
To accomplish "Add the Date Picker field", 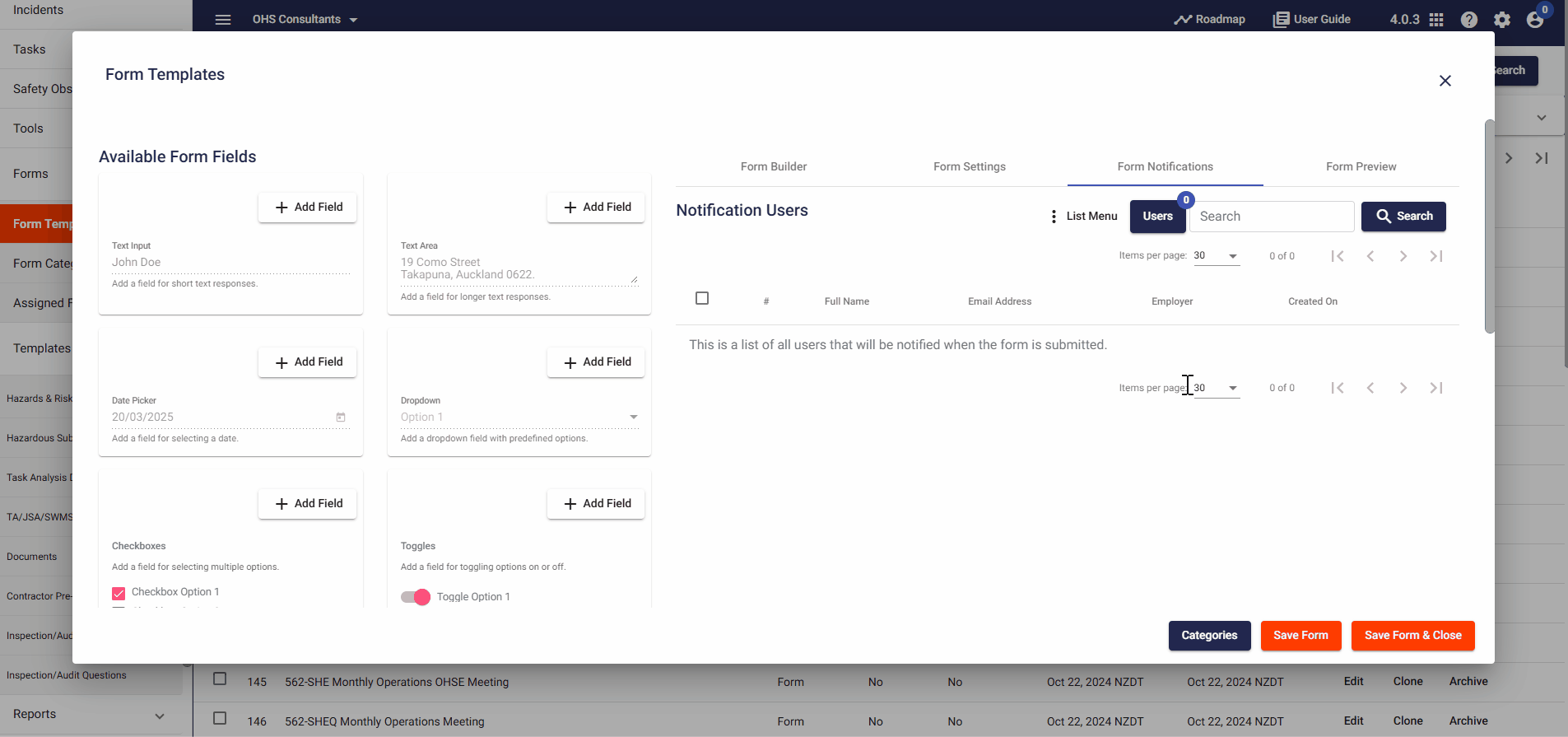I will 308,362.
